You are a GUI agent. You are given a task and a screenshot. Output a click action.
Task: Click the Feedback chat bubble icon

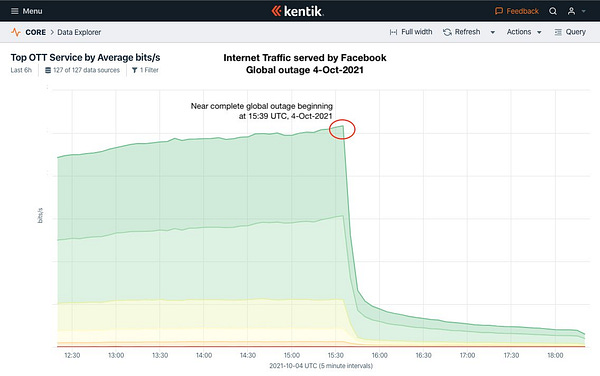coord(499,11)
